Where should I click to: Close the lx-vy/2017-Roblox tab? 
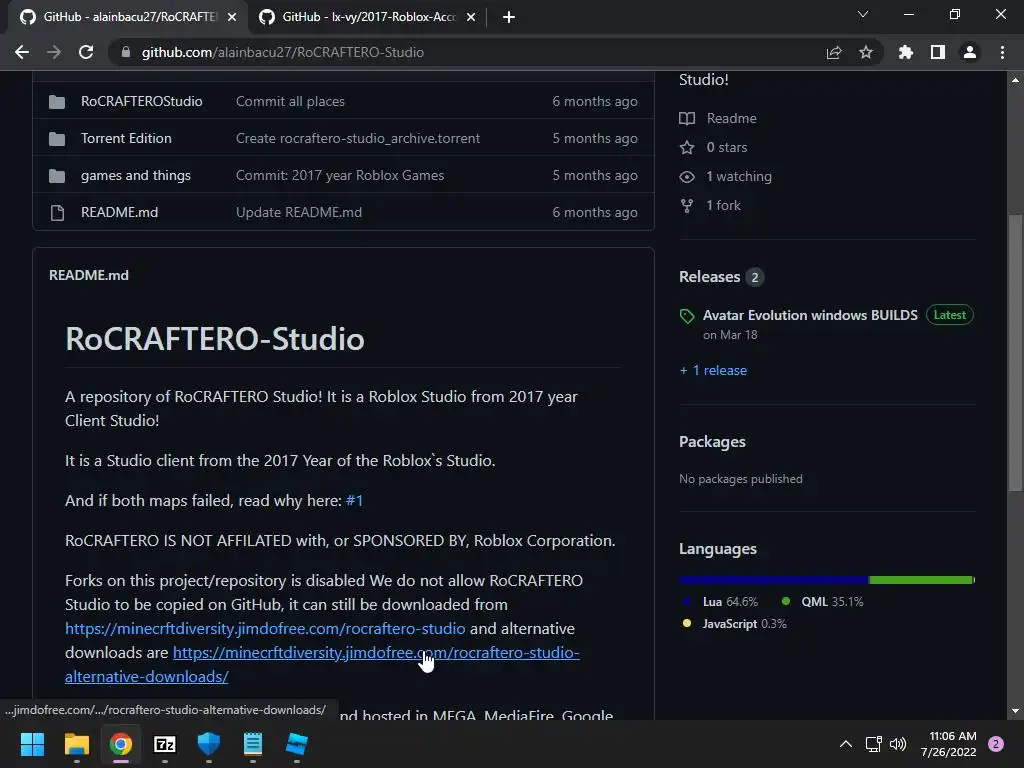pos(471,17)
